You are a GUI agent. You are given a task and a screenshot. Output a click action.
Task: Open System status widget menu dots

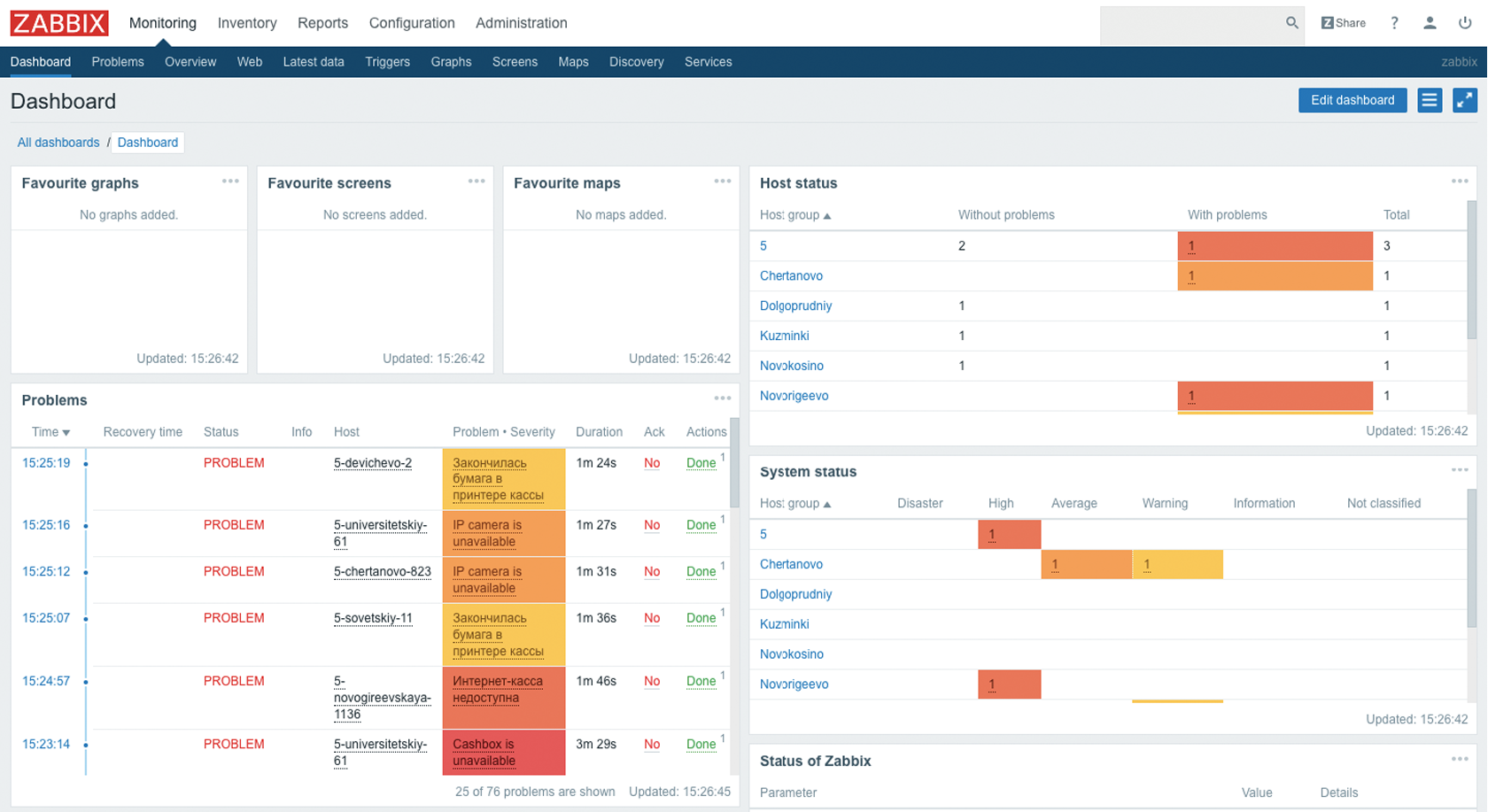[x=1460, y=470]
